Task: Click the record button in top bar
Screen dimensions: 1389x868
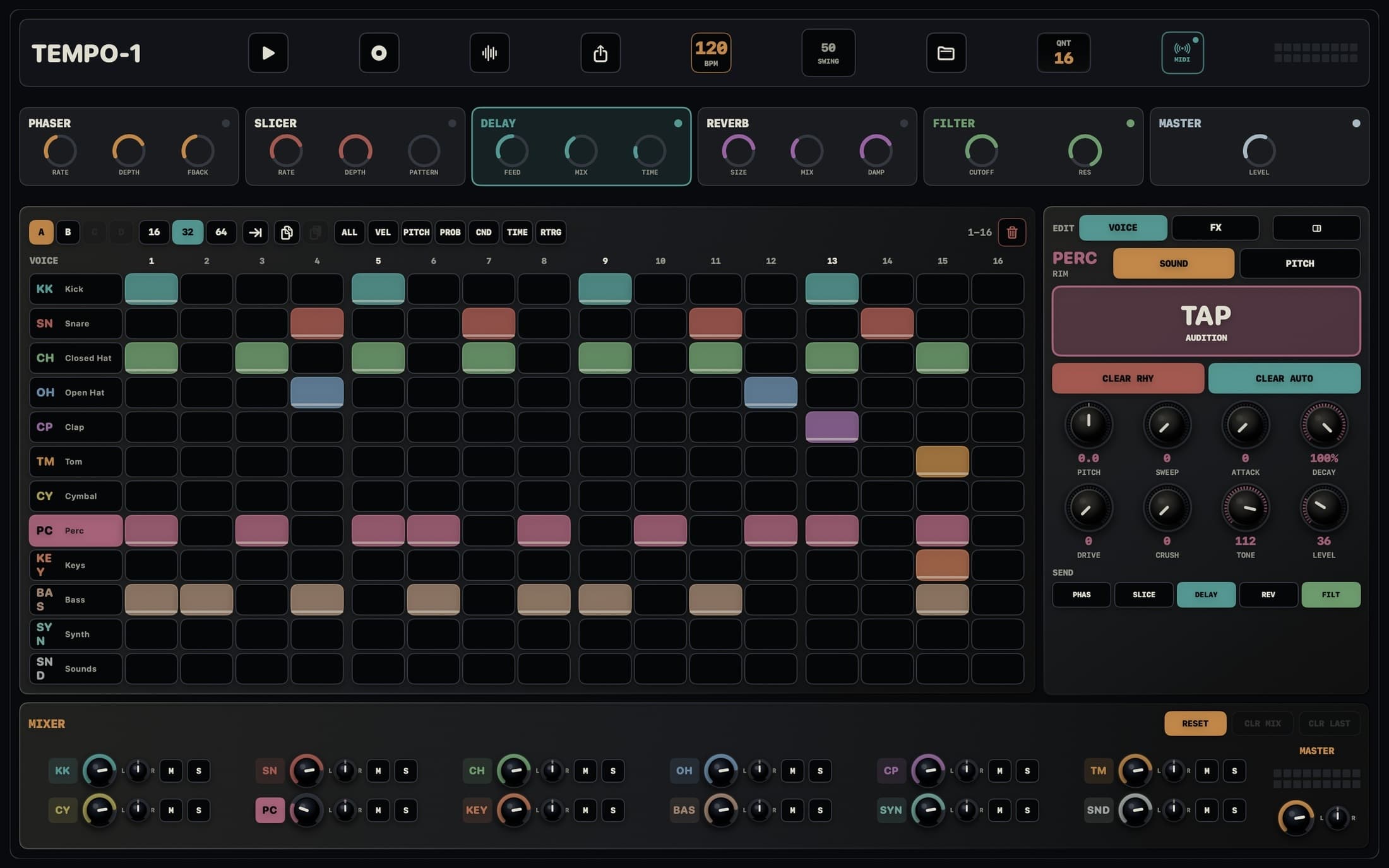Action: point(379,53)
